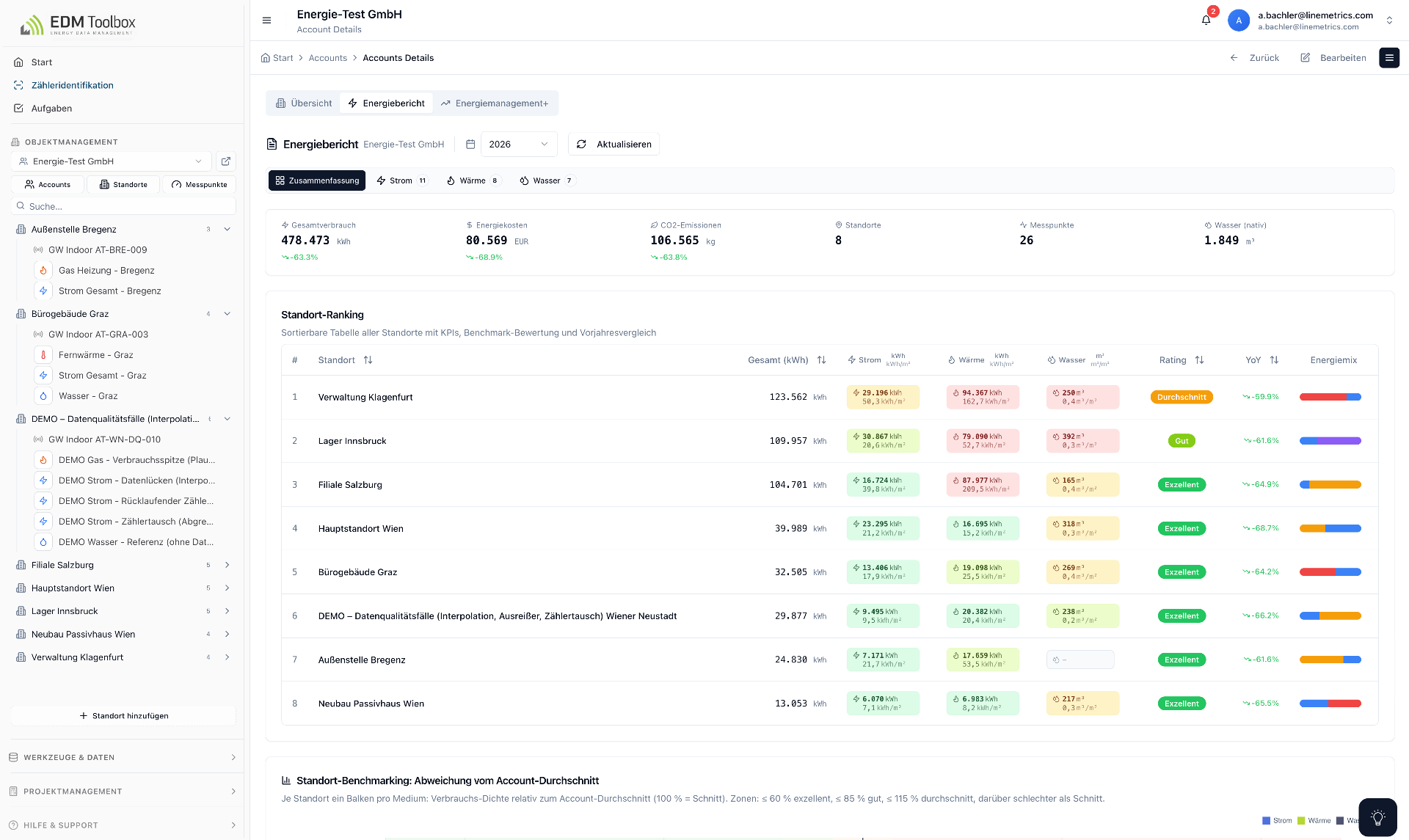1409x840 pixels.
Task: Sort table by Standort column arrows
Action: (368, 360)
